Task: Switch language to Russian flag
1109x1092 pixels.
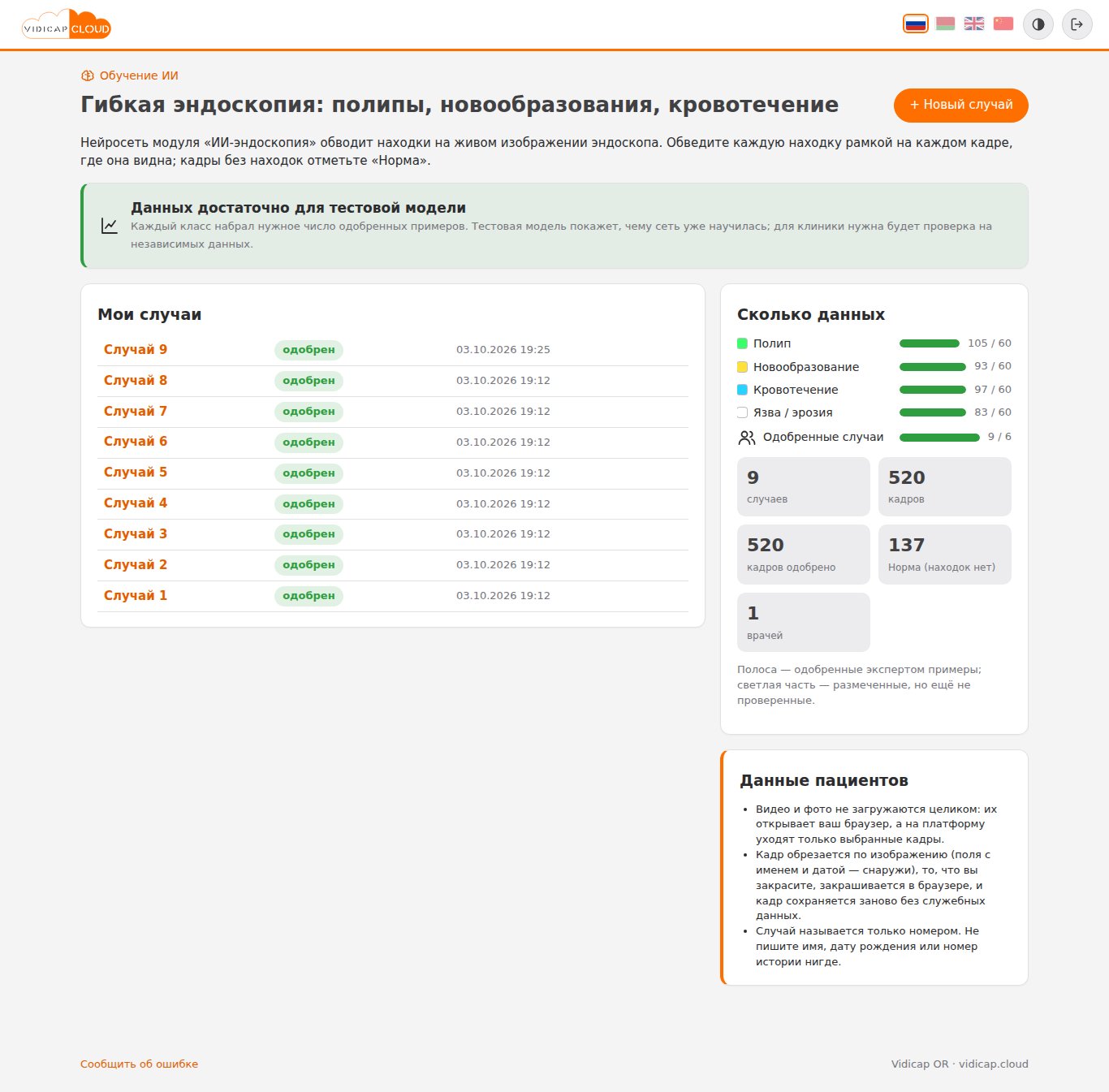Action: click(x=916, y=24)
